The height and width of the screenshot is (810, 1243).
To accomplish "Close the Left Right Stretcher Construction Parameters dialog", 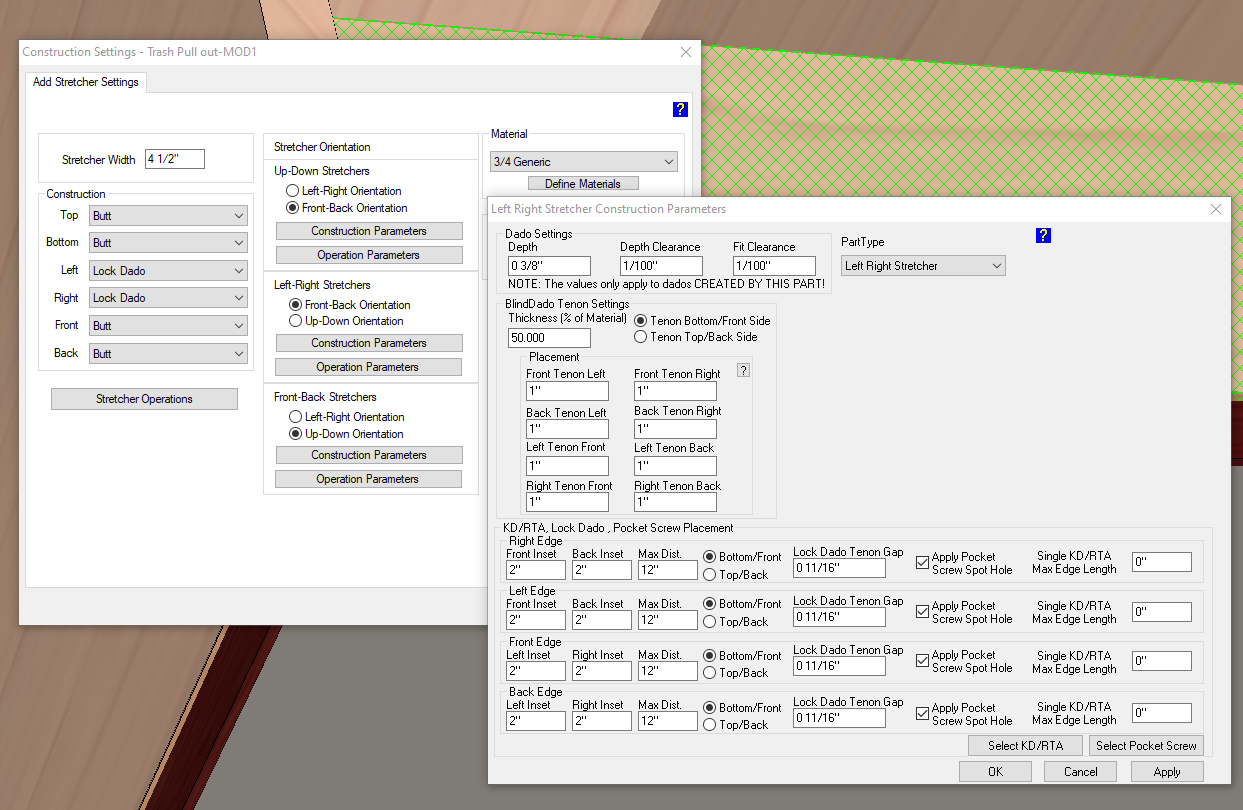I will (1216, 209).
